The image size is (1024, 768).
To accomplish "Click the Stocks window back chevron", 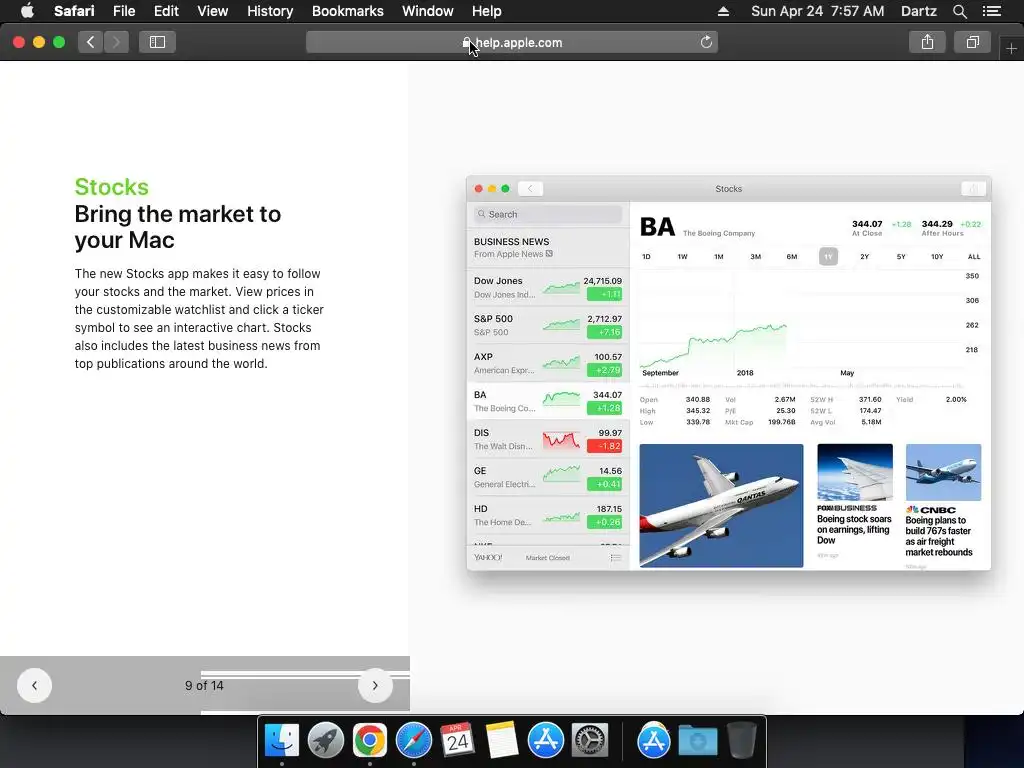I will pos(530,189).
